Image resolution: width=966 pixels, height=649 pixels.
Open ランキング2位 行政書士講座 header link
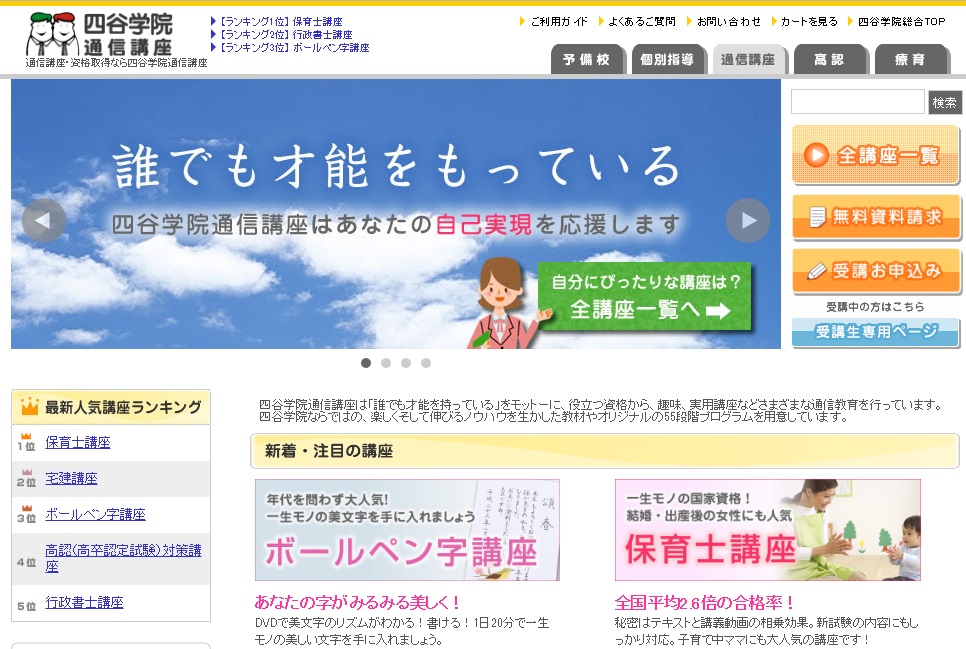[286, 35]
